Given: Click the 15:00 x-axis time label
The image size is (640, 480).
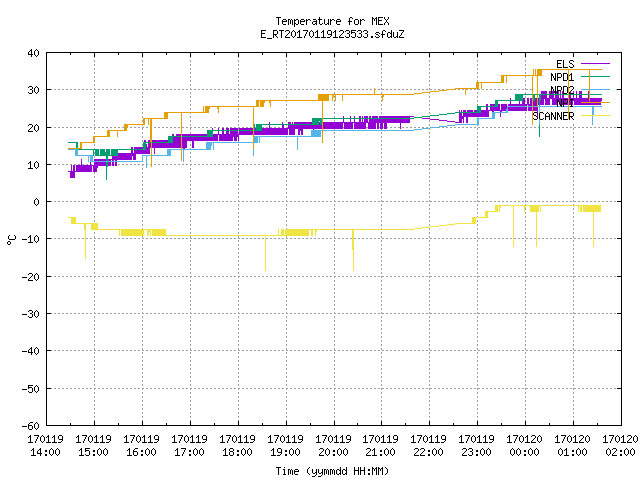Looking at the screenshot, I should click(x=93, y=453).
